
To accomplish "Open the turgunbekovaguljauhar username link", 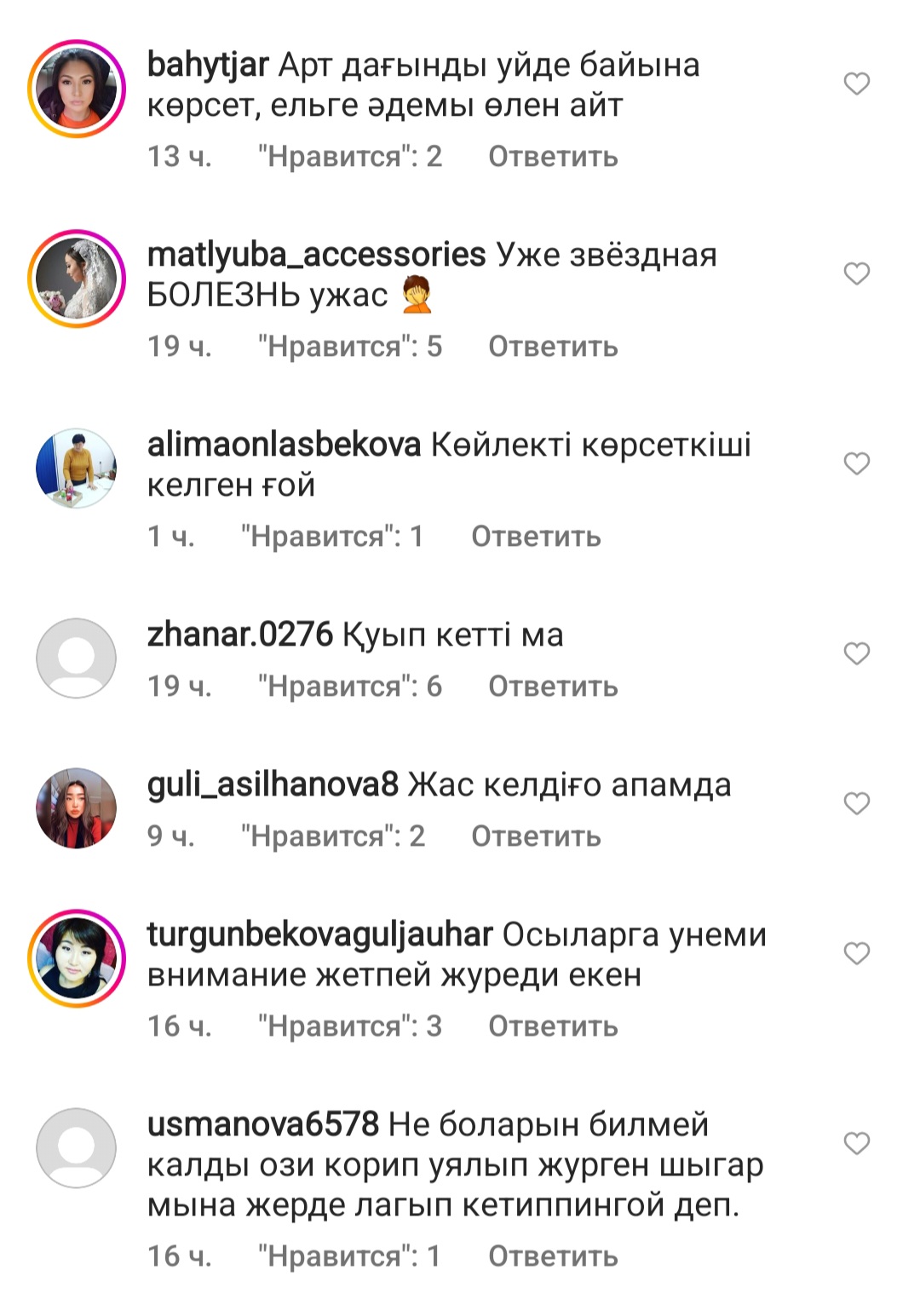I will 319,934.
